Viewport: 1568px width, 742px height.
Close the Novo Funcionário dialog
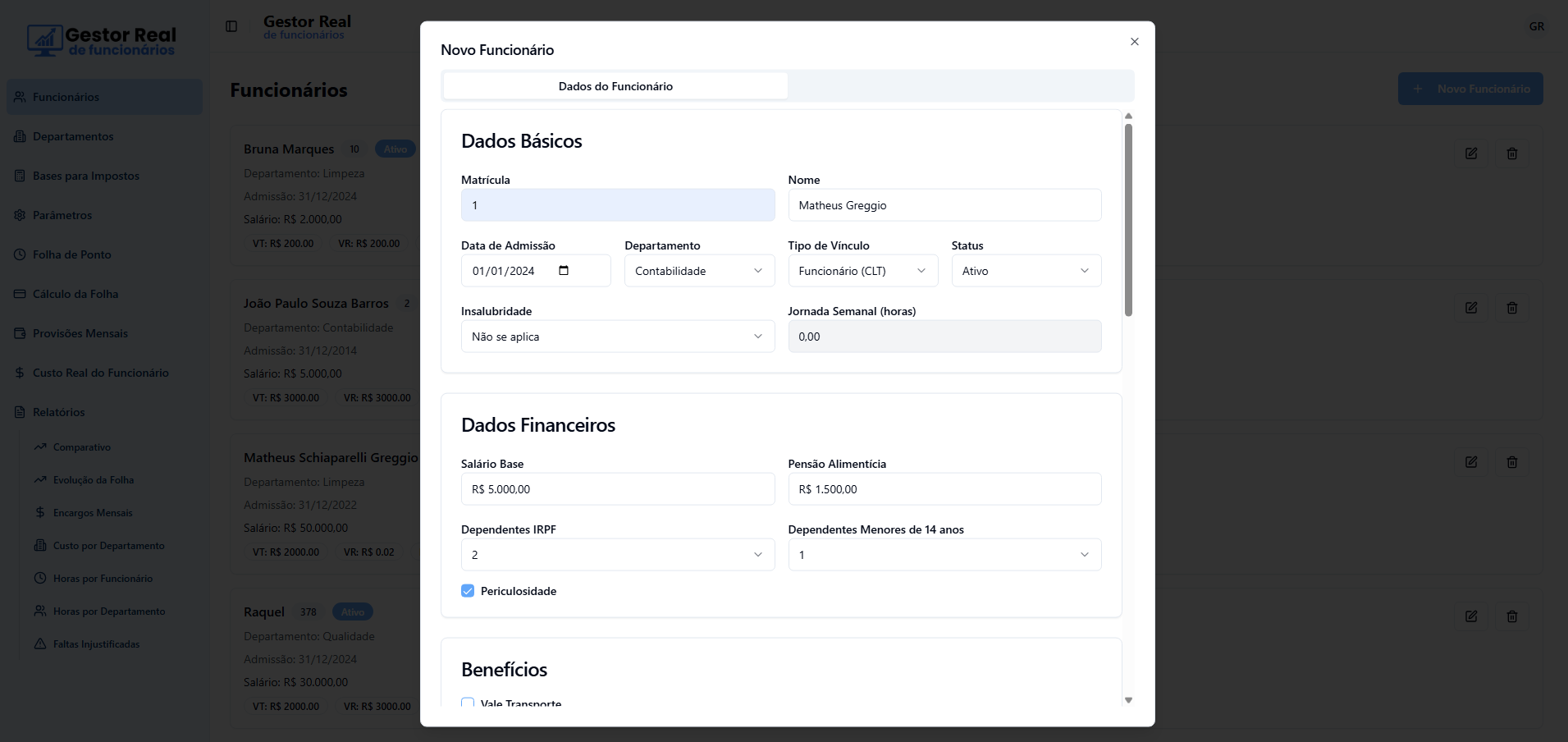(1134, 42)
